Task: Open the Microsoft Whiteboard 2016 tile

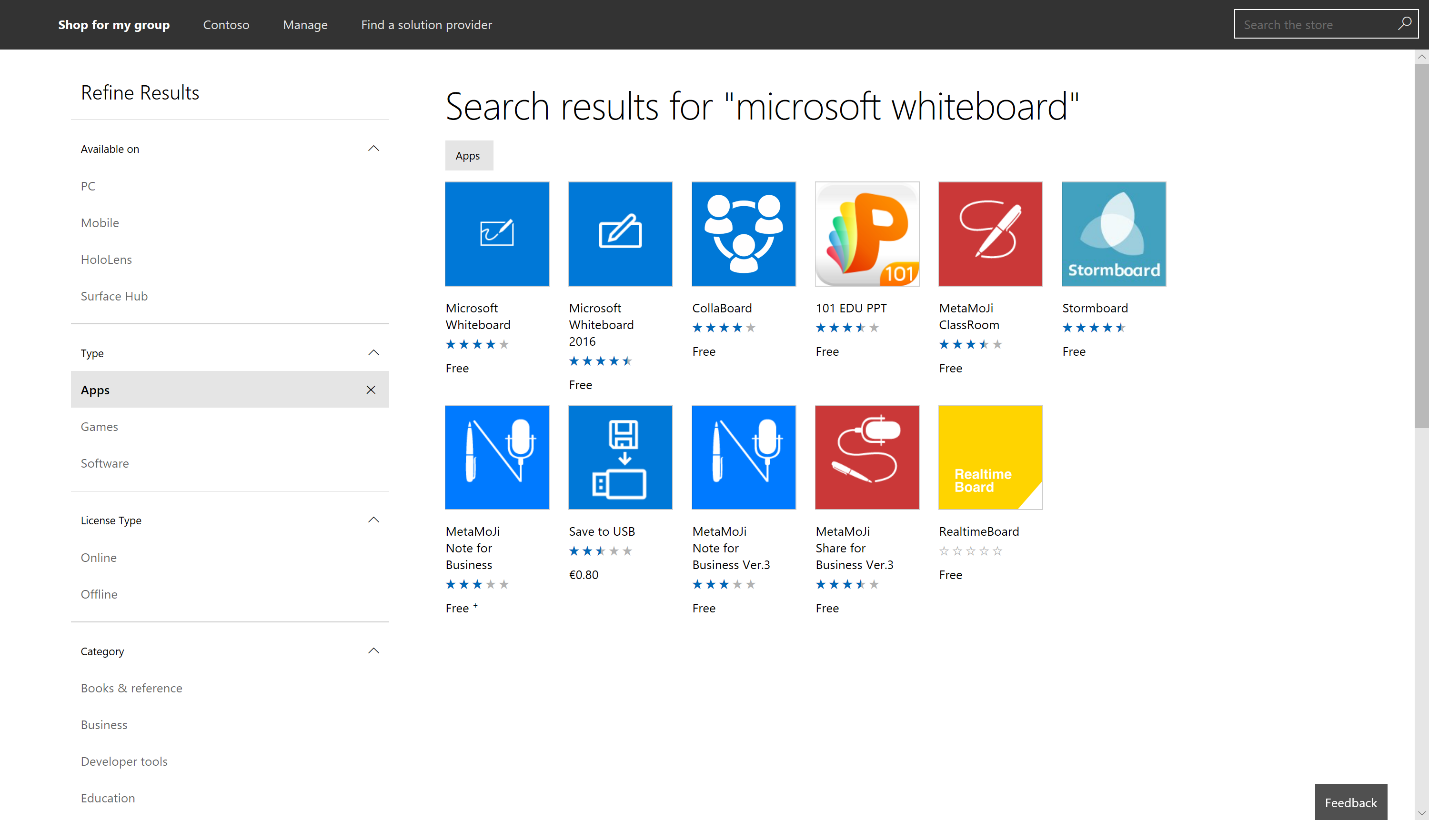Action: coord(620,233)
